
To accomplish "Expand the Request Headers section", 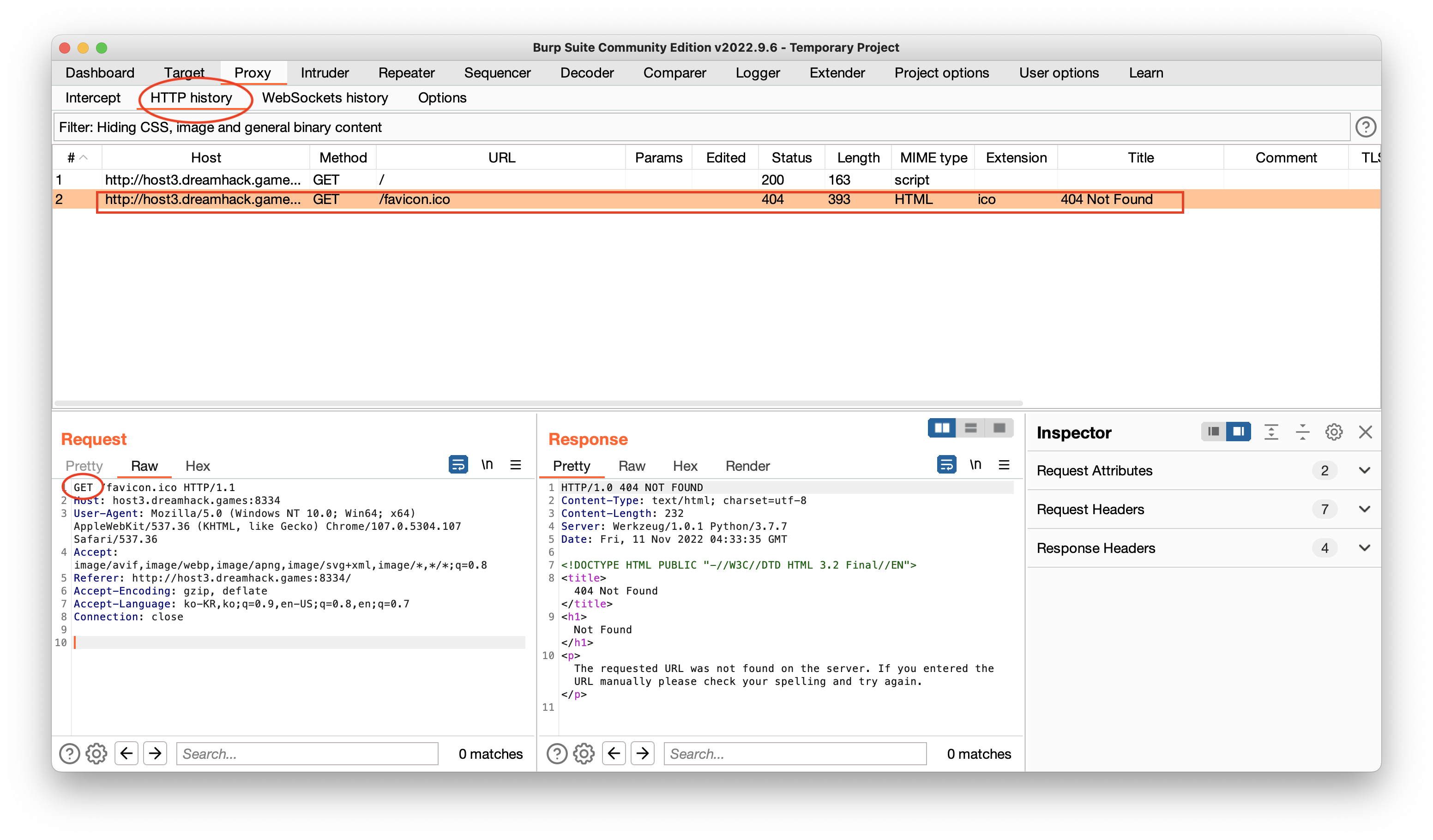I will tap(1364, 509).
